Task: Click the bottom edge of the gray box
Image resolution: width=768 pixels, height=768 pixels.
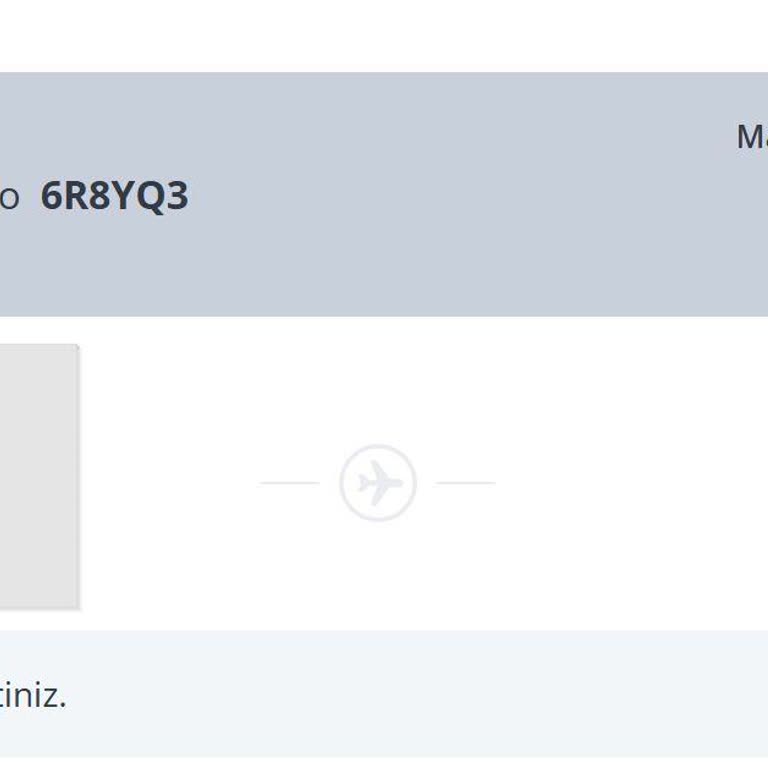Action: coord(38,606)
